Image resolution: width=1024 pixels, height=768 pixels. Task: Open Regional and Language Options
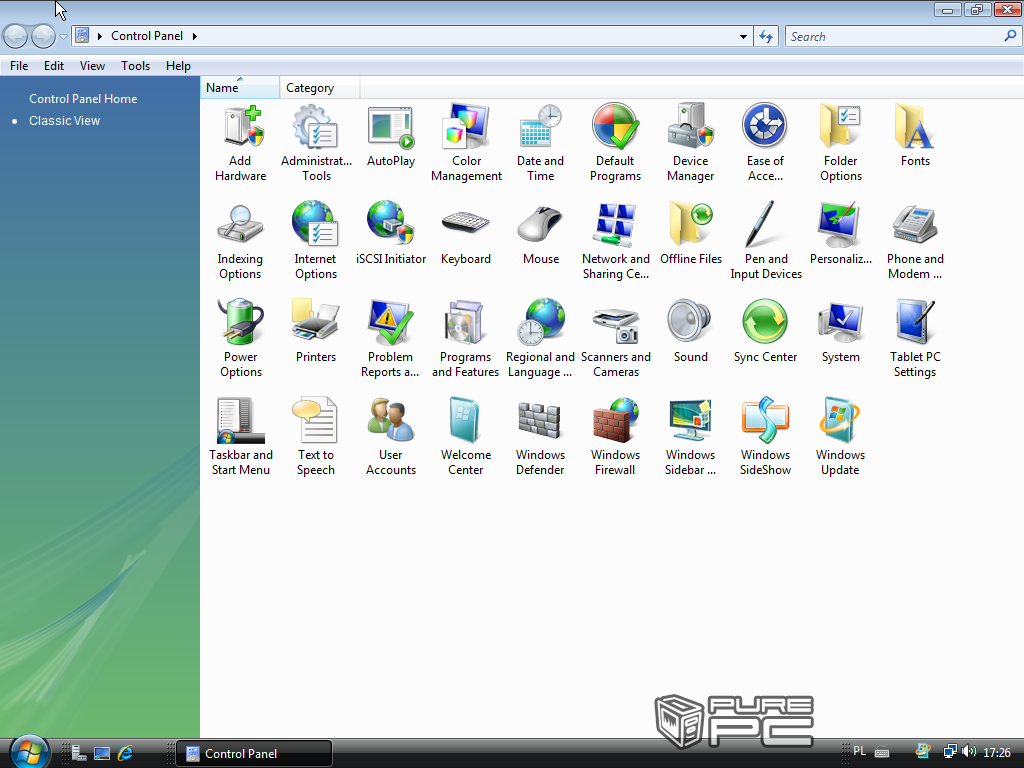pos(540,340)
